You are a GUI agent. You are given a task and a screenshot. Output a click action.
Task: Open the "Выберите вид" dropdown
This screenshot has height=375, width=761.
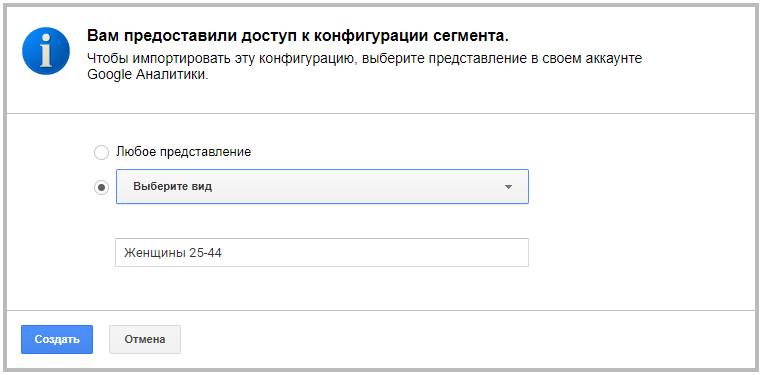322,186
